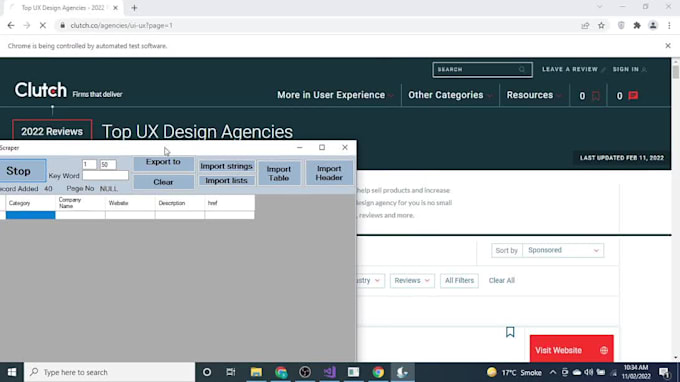Select the highlighted blue Category cell

(x=30, y=215)
